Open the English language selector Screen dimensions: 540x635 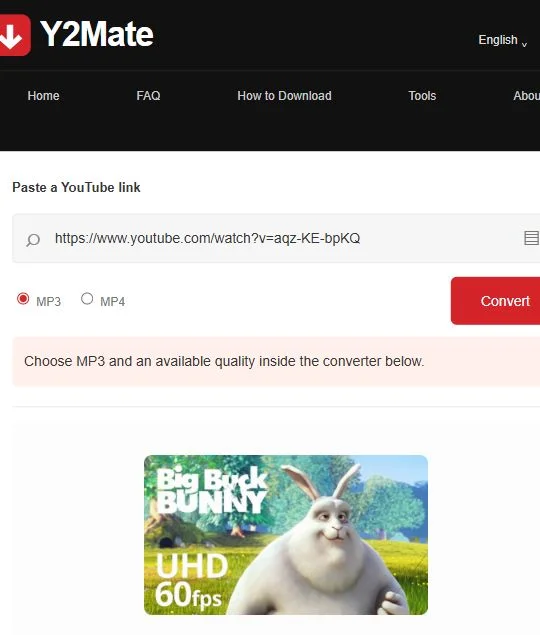tap(502, 40)
